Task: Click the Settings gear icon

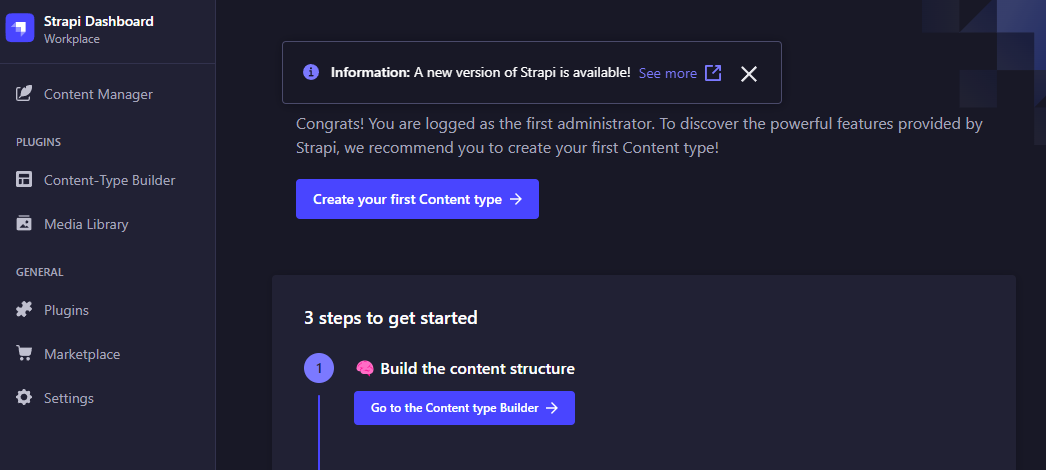Action: click(24, 398)
